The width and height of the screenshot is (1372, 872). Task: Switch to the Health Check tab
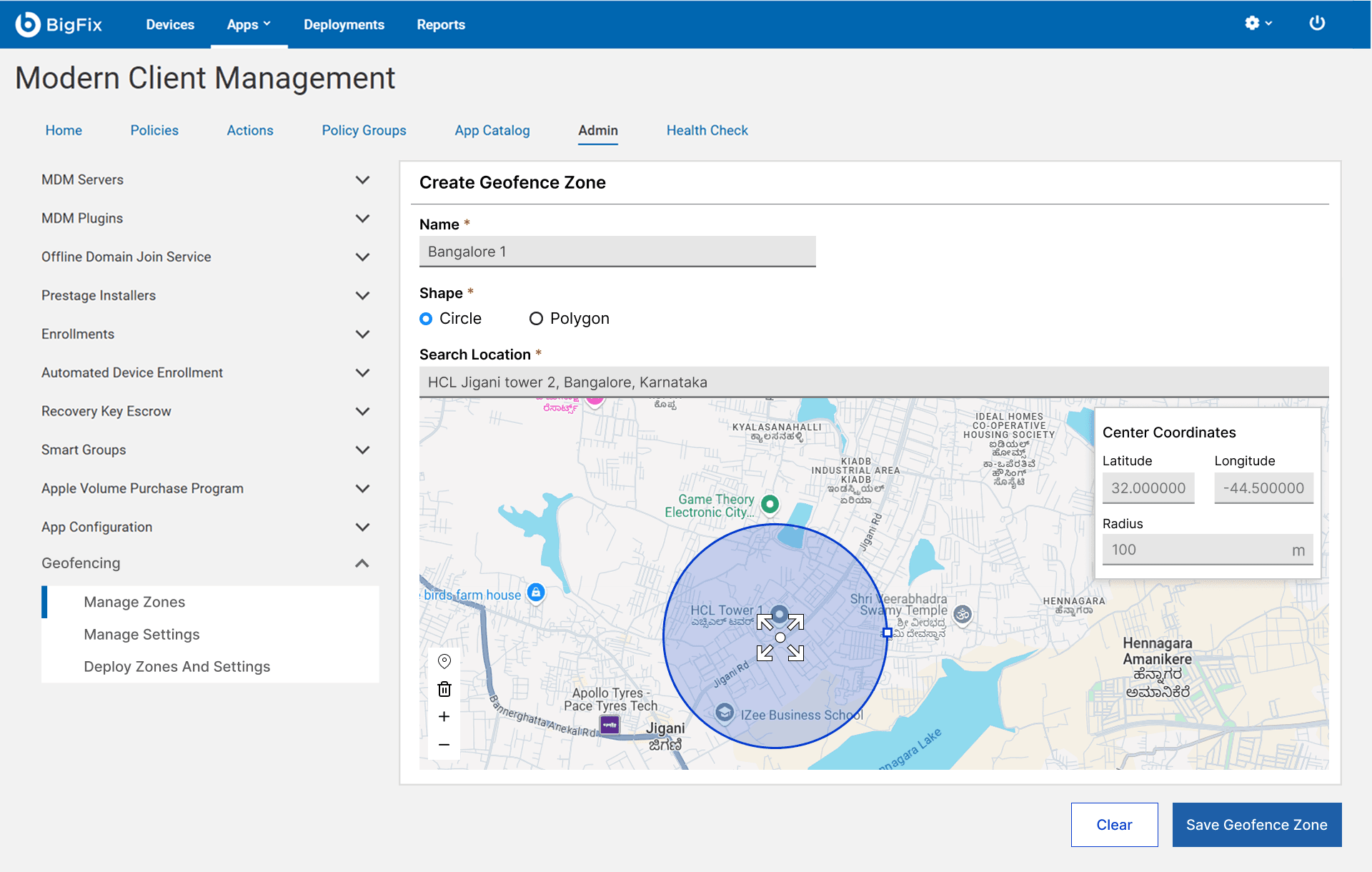(x=707, y=130)
